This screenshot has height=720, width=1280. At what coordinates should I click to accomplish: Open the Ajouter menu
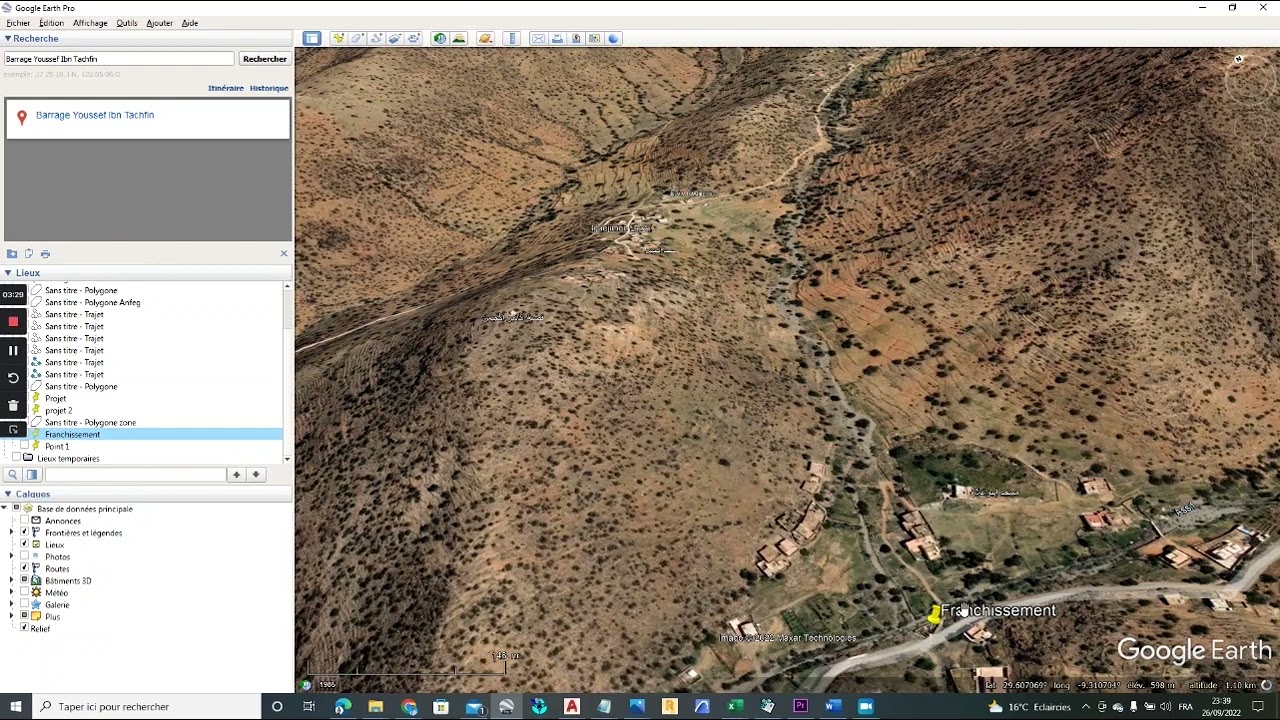pos(159,23)
